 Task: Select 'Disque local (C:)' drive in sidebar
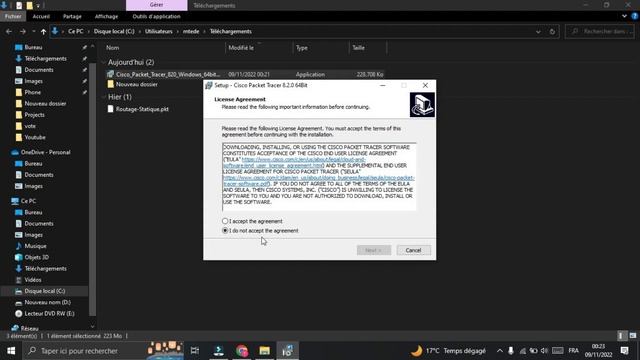pos(44,291)
